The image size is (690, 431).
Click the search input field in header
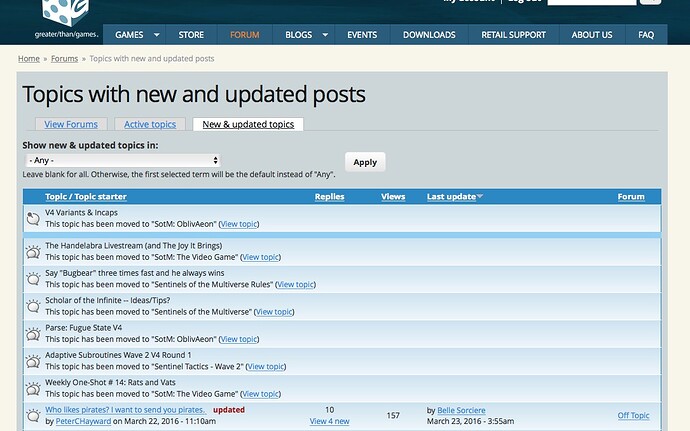[591, 1]
